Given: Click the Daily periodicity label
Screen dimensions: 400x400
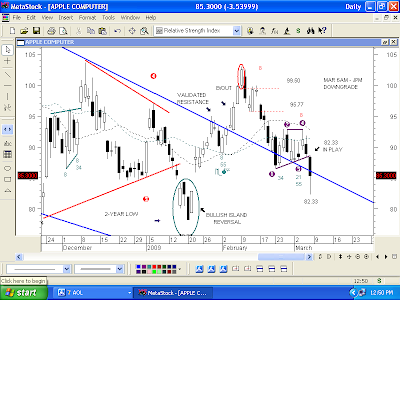Looking at the screenshot, I should pos(353,7).
